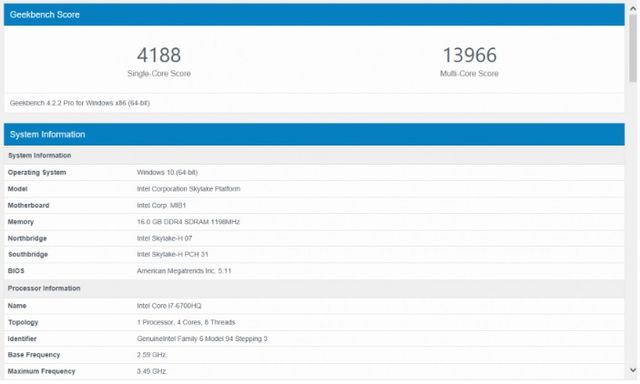
Task: Click the Intel Core i7-6700HQ name
Action: [169, 306]
